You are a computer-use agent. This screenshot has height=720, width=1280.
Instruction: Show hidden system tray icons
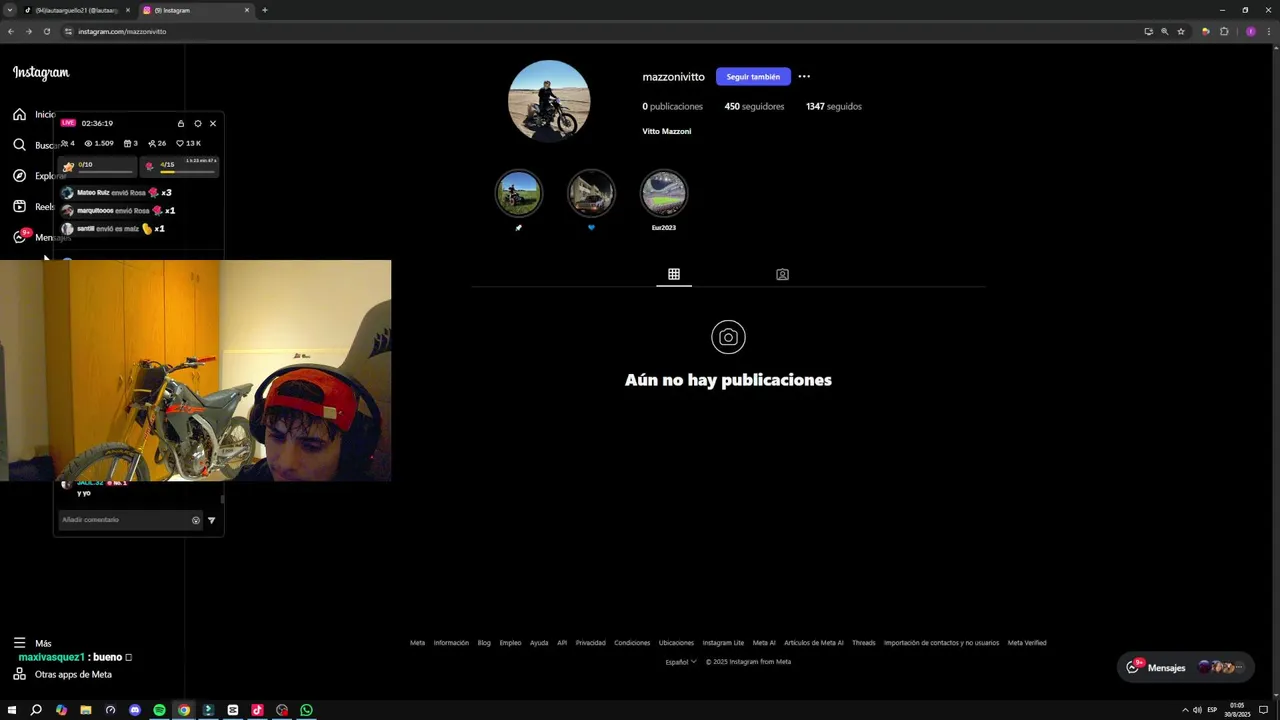click(1185, 710)
